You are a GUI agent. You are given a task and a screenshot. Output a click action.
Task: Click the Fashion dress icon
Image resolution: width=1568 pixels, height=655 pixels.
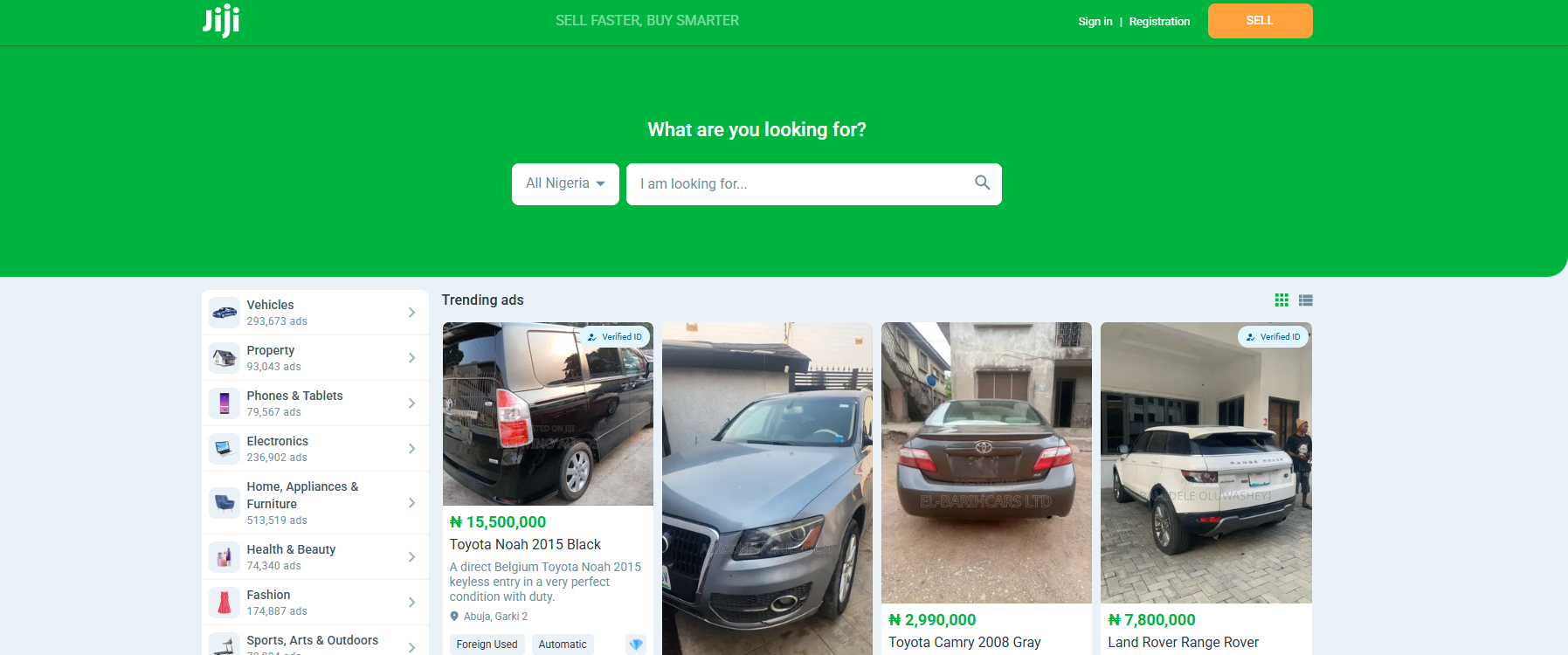pos(224,603)
